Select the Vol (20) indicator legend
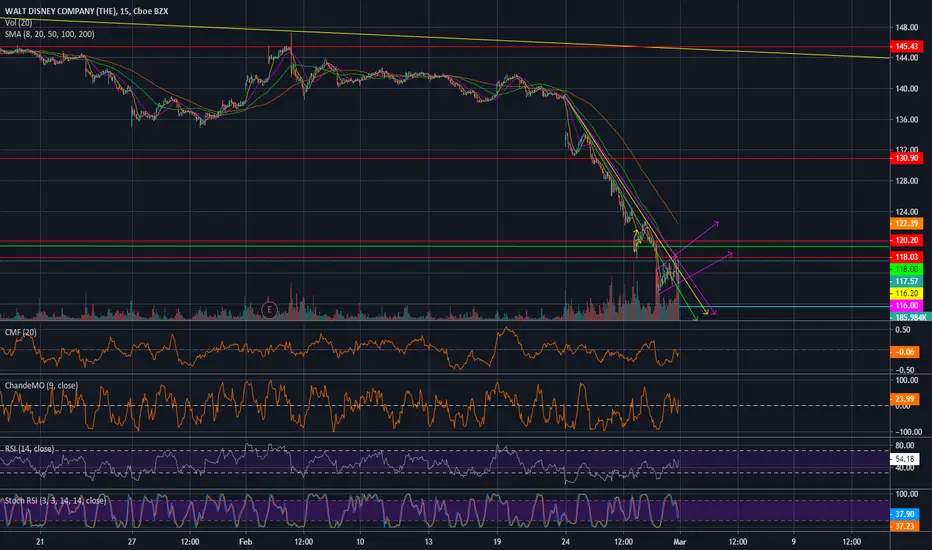932x550 pixels. 18,23
